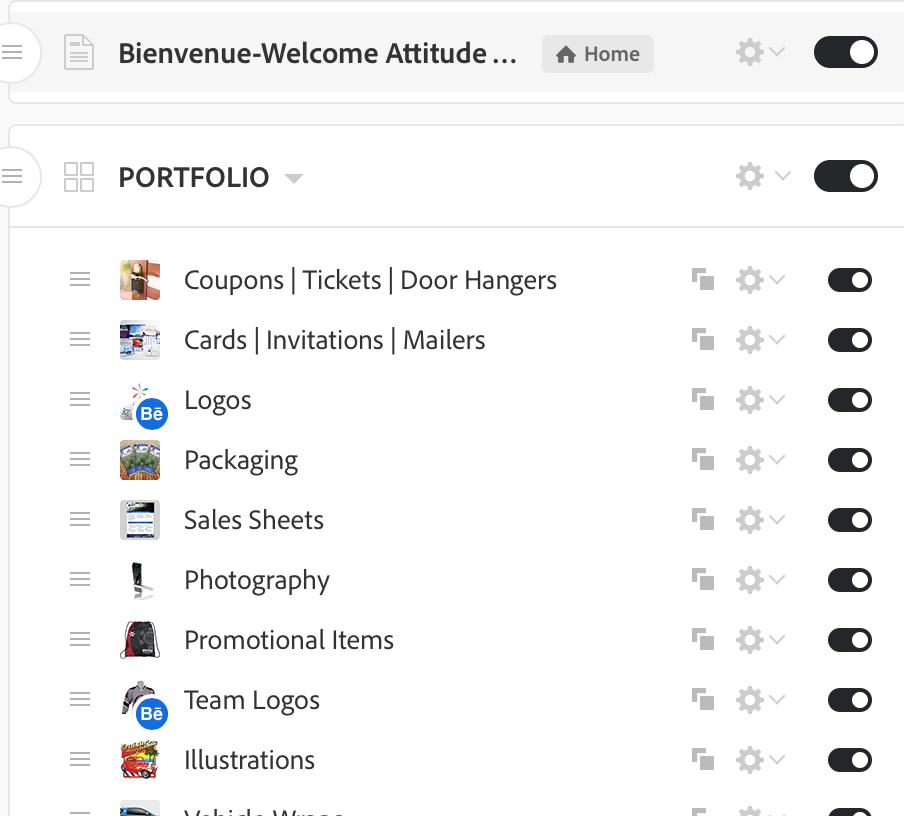The image size is (904, 816).
Task: Click the PORTFOLIO grid icon
Action: [x=79, y=178]
